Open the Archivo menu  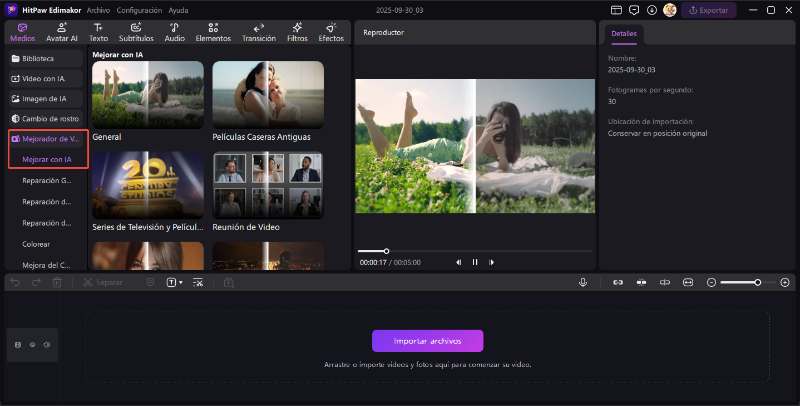coord(98,10)
